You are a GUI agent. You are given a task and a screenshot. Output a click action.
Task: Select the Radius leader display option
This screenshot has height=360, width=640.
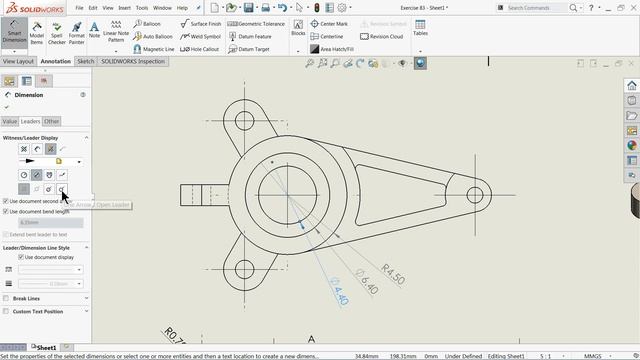(x=24, y=175)
